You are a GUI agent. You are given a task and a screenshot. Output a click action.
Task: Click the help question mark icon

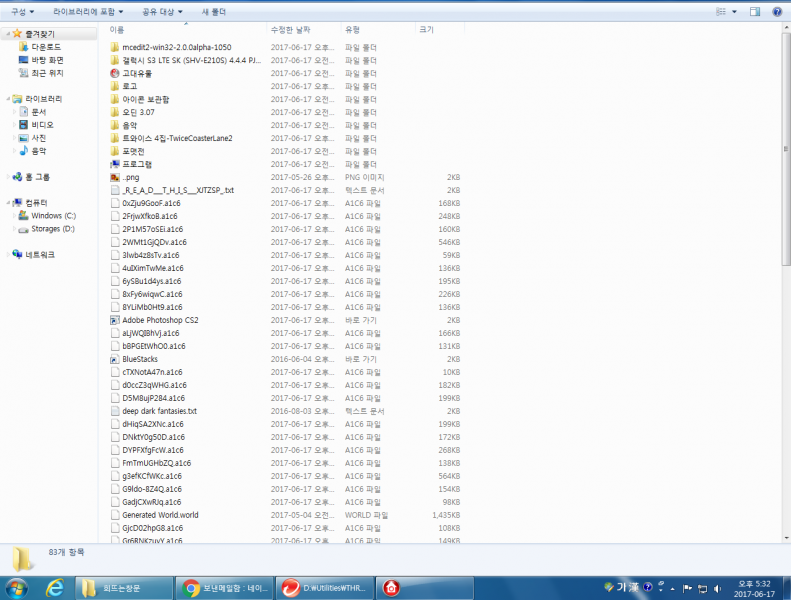tap(776, 11)
